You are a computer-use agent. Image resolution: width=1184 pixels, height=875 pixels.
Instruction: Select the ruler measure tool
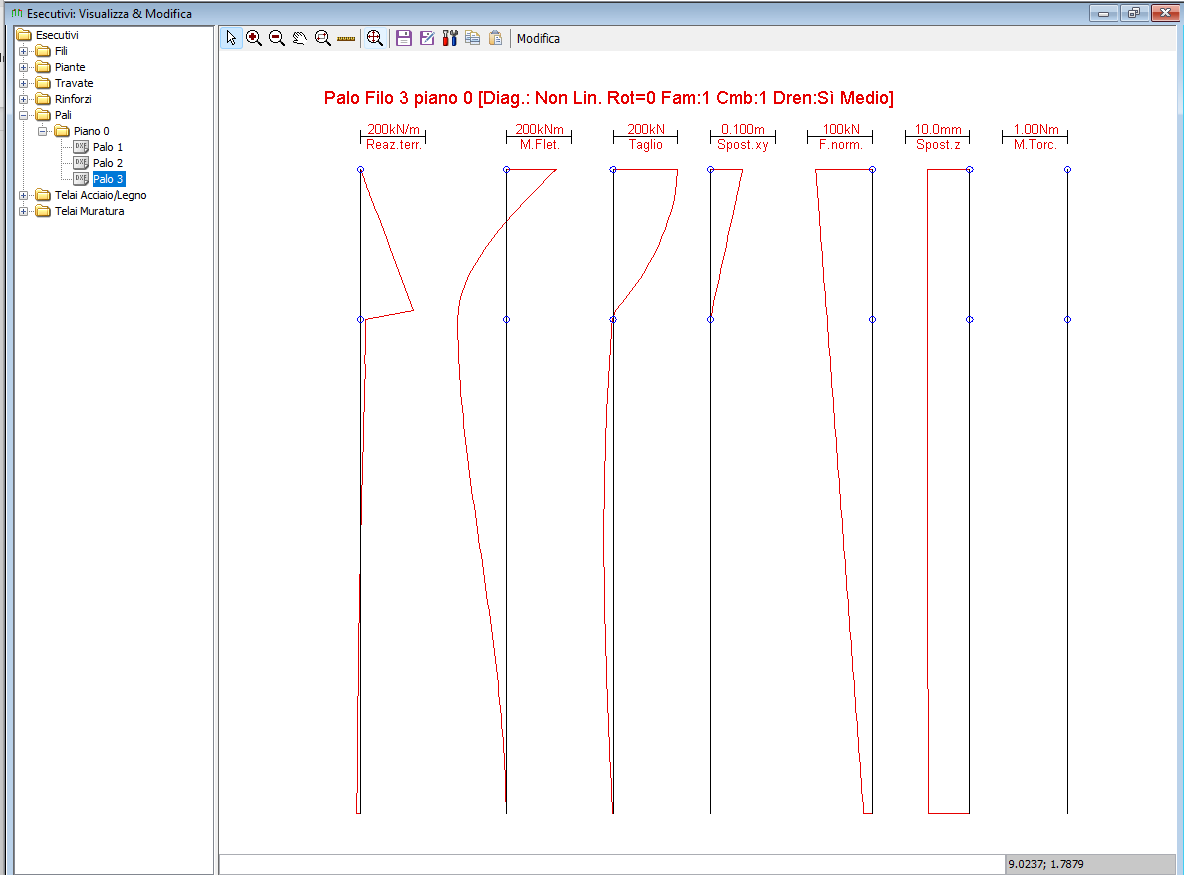[346, 39]
